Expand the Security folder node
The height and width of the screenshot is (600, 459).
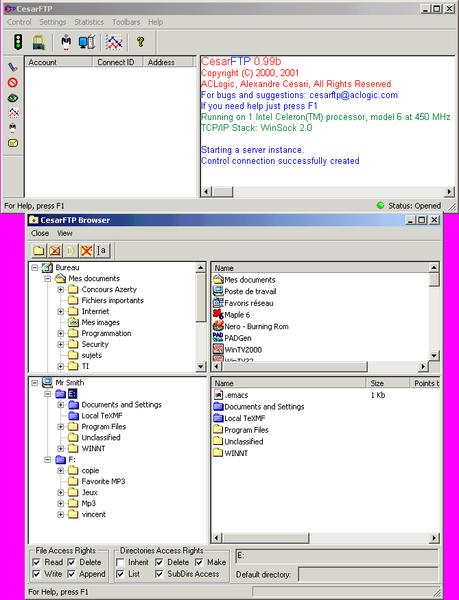60,344
